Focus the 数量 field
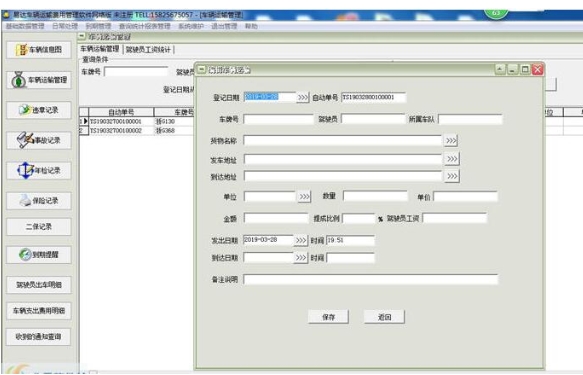This screenshot has height=375, width=583. (375, 196)
